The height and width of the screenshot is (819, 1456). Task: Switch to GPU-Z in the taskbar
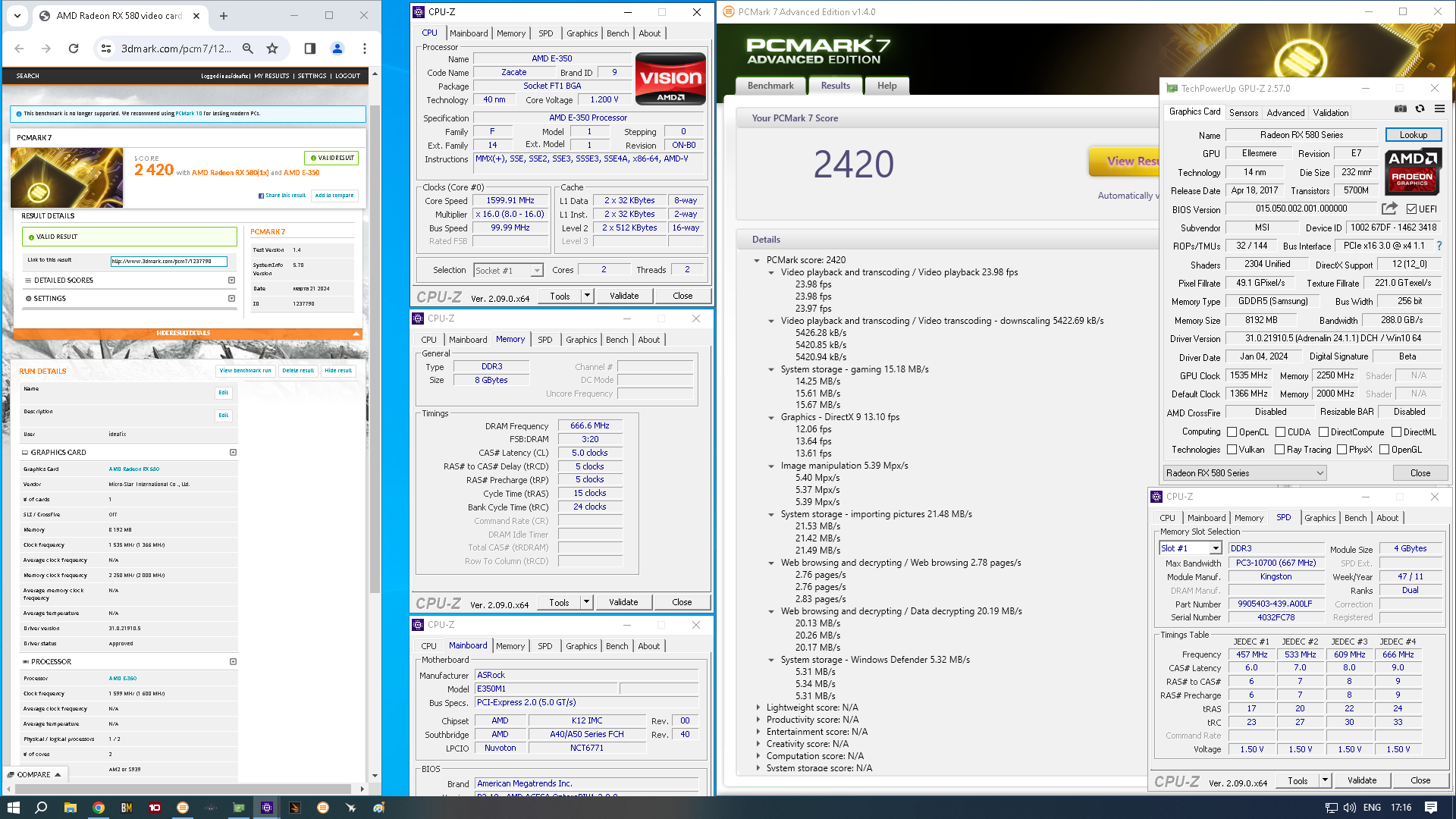pos(239,808)
